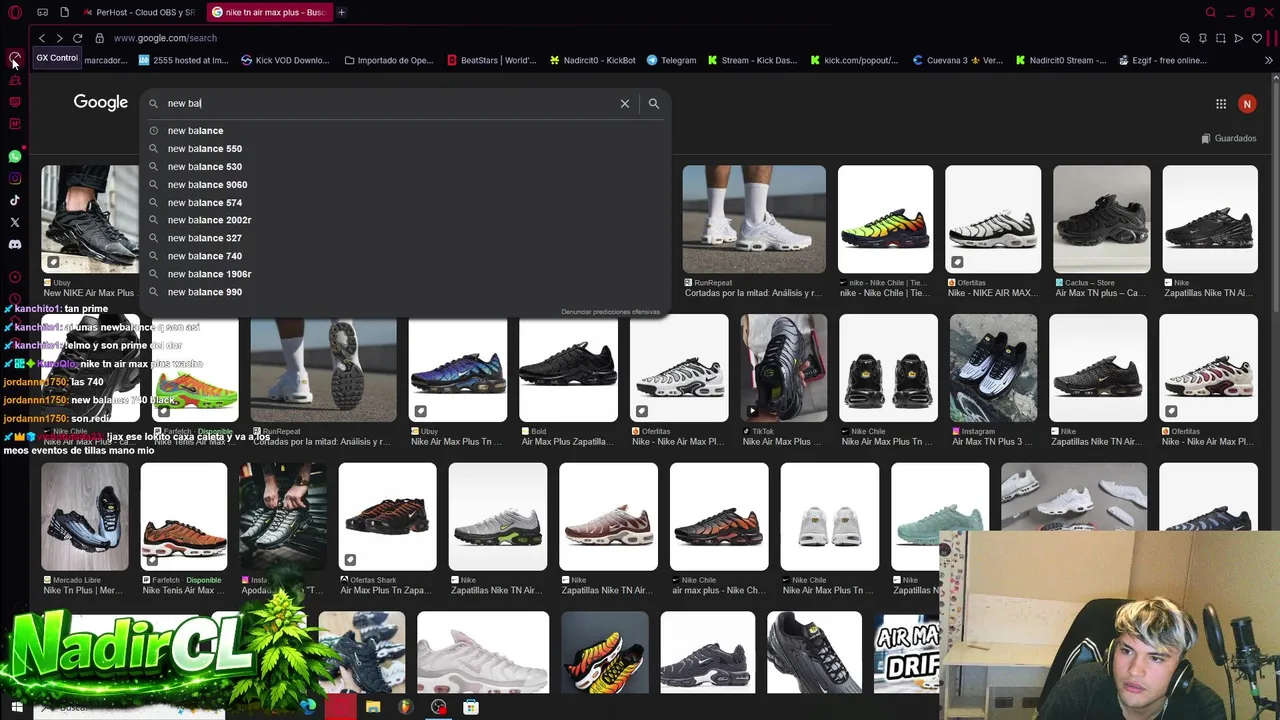Viewport: 1280px width, 720px height.
Task: Add page to bookmarks heart icon
Action: pyautogui.click(x=1257, y=38)
